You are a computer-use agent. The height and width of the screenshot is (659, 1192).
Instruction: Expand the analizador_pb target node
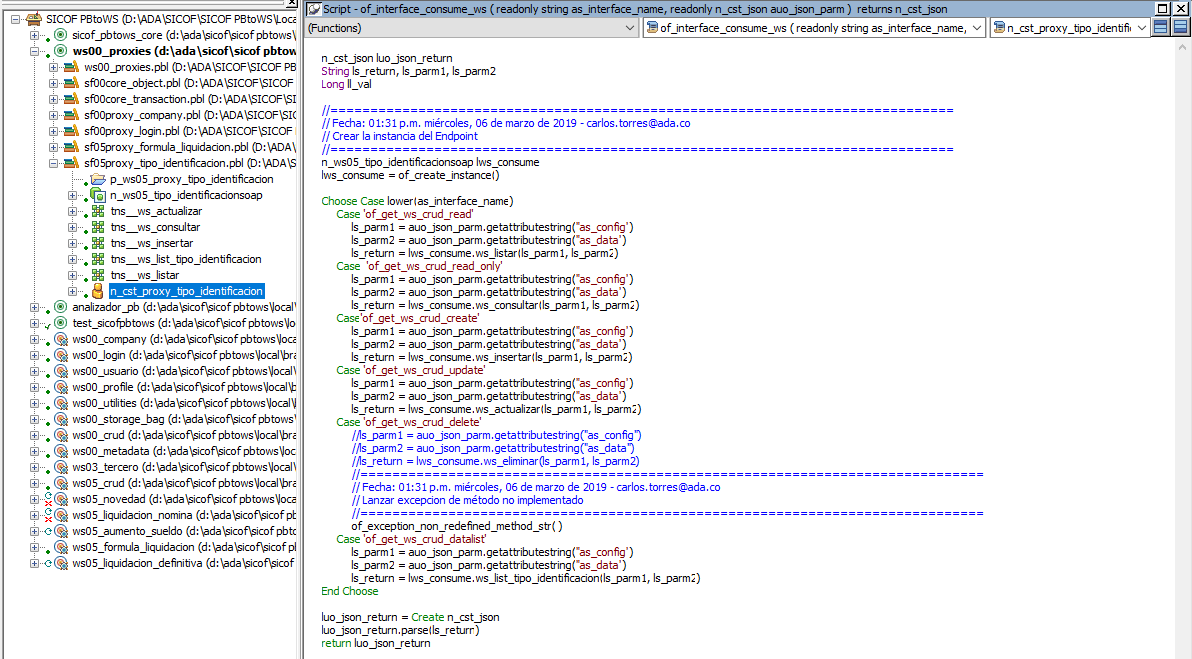coord(34,307)
